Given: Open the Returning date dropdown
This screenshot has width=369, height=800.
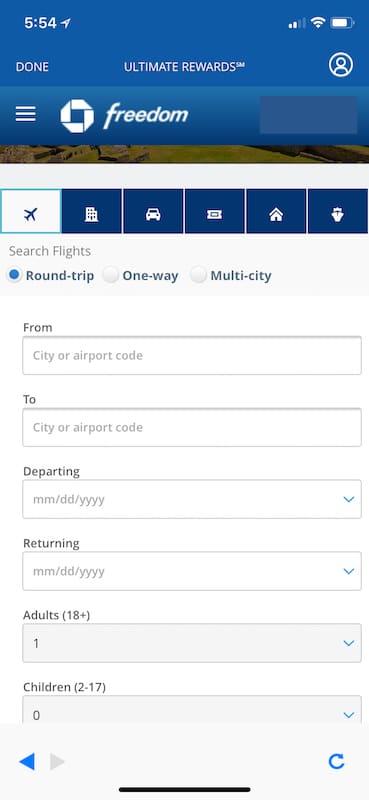Looking at the screenshot, I should coord(192,571).
